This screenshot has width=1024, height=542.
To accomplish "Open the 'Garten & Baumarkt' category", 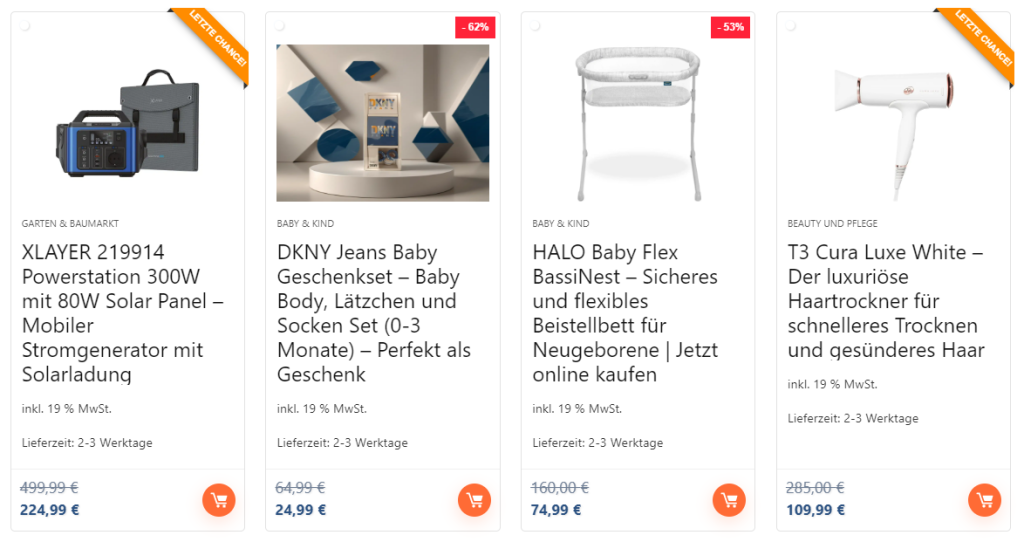I will tap(70, 224).
